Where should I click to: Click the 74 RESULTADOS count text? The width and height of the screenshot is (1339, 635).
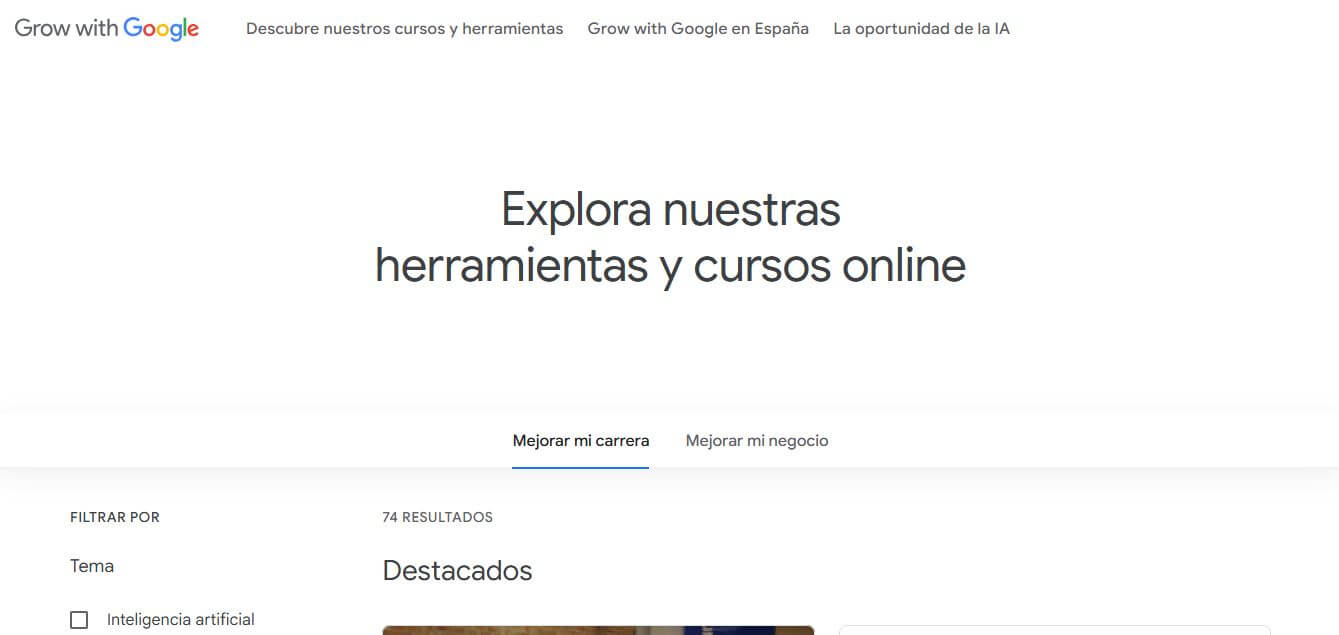coord(437,517)
